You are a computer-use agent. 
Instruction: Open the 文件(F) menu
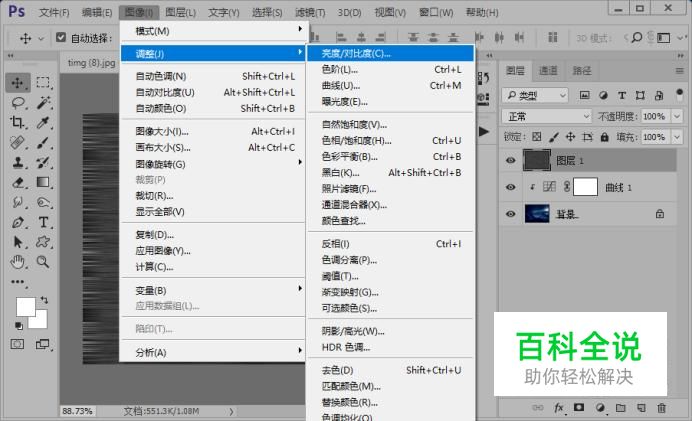tap(54, 12)
